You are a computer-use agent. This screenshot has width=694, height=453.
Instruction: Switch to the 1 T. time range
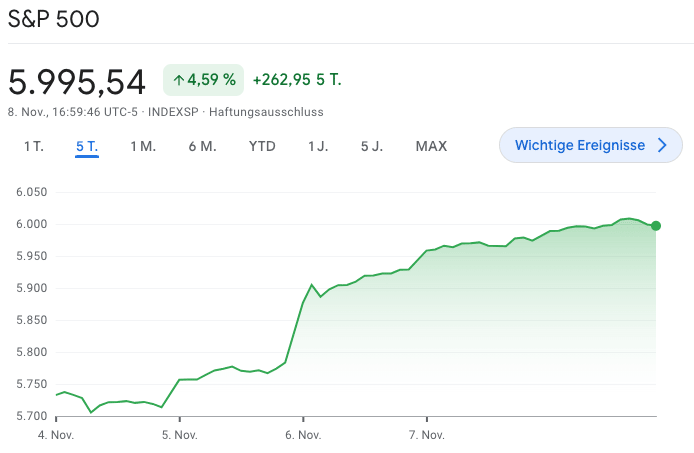[34, 146]
